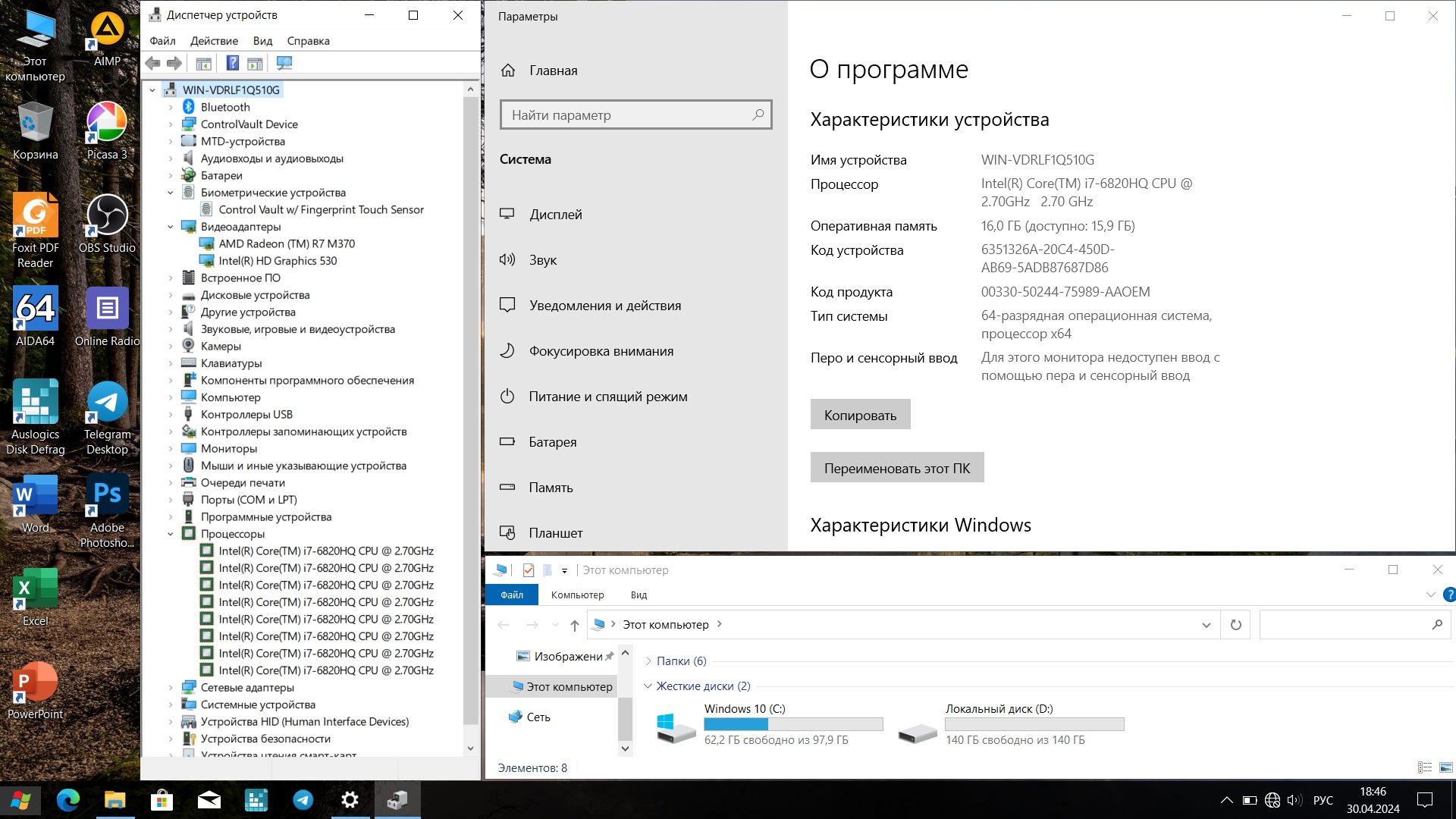Open Explorer address bar history dropdown

[1206, 625]
